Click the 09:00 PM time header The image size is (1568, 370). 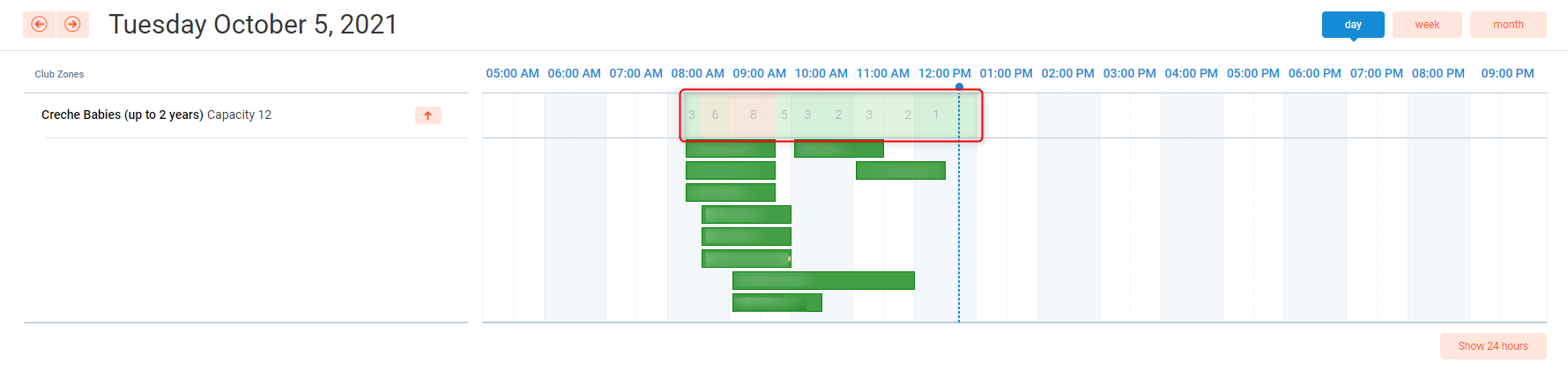tap(1507, 73)
